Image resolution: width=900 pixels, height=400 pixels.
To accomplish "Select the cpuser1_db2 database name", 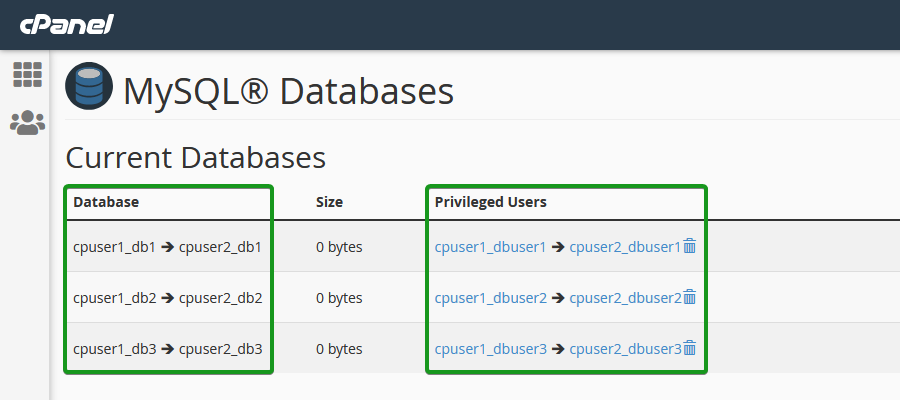I will [x=115, y=298].
